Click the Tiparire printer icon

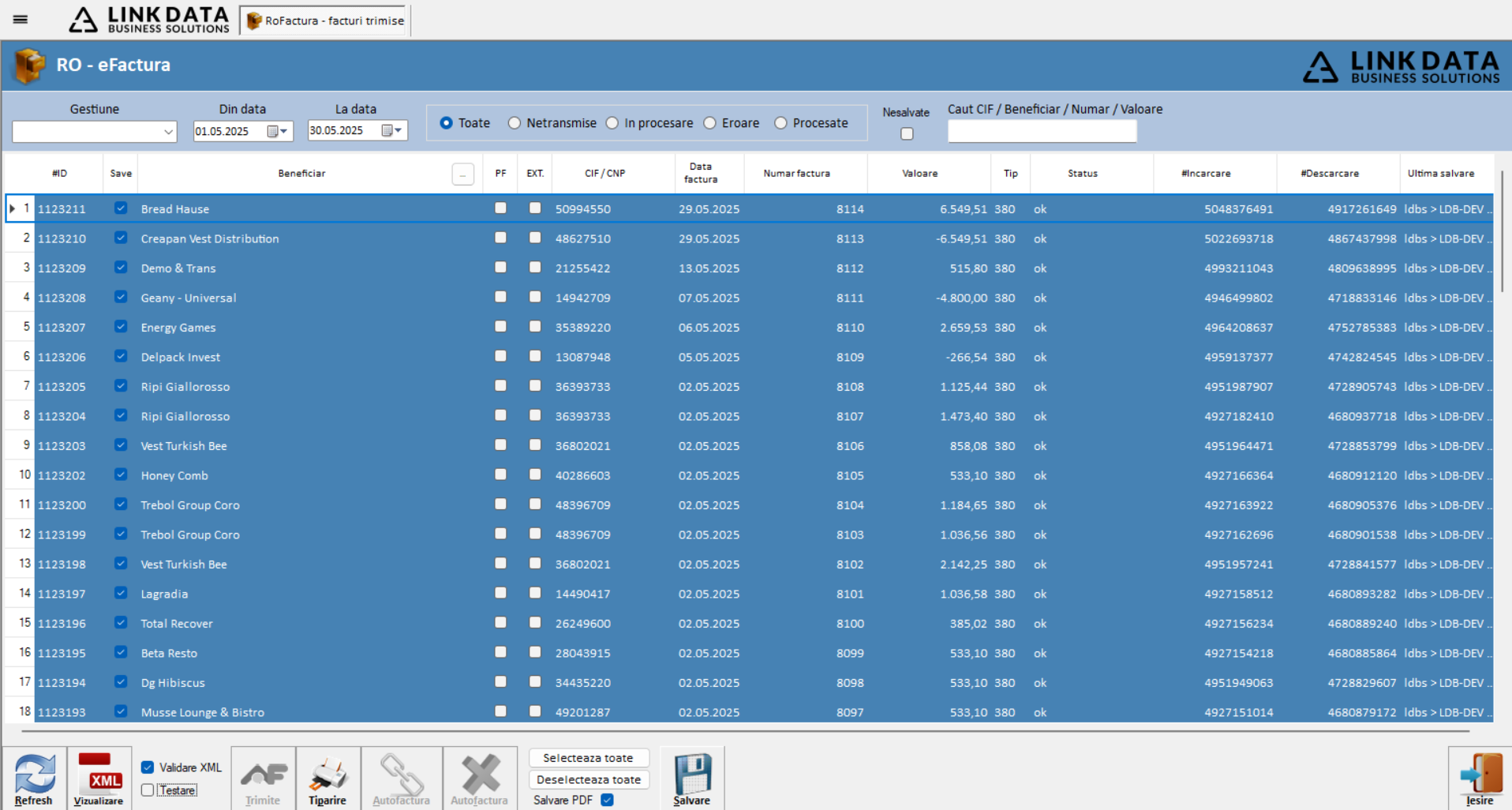(327, 778)
